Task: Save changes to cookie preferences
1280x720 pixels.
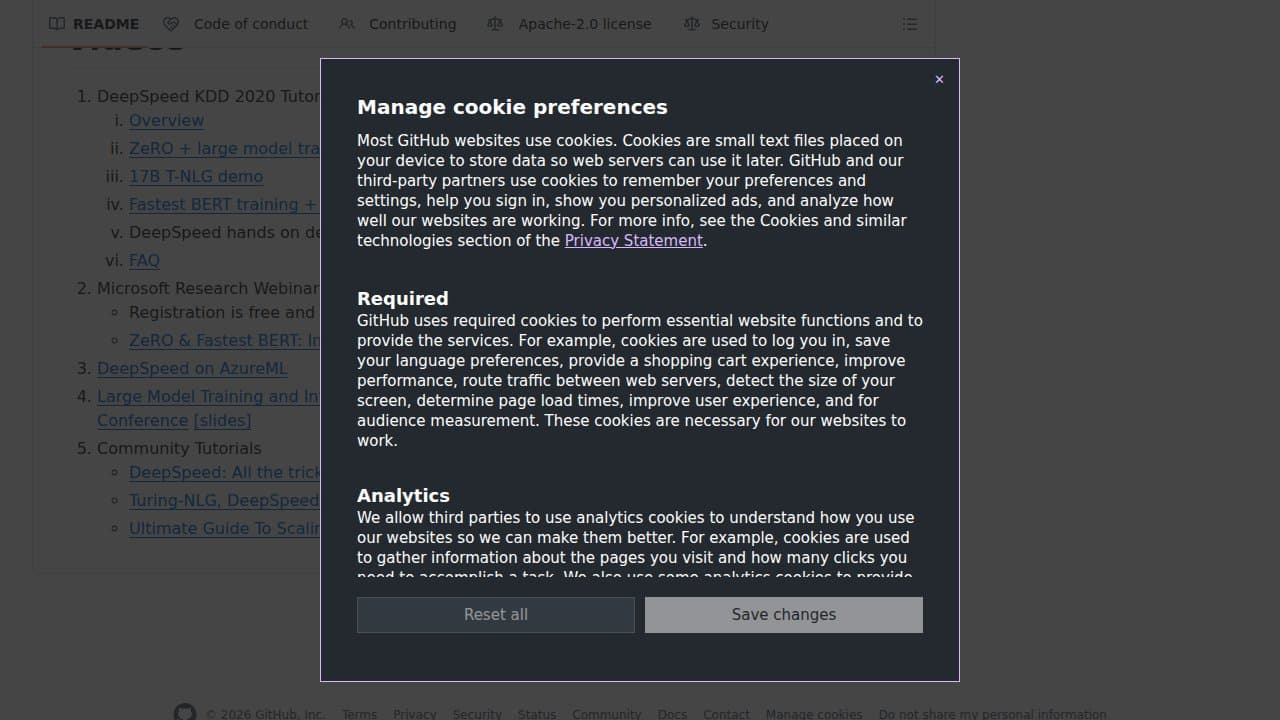Action: [784, 615]
